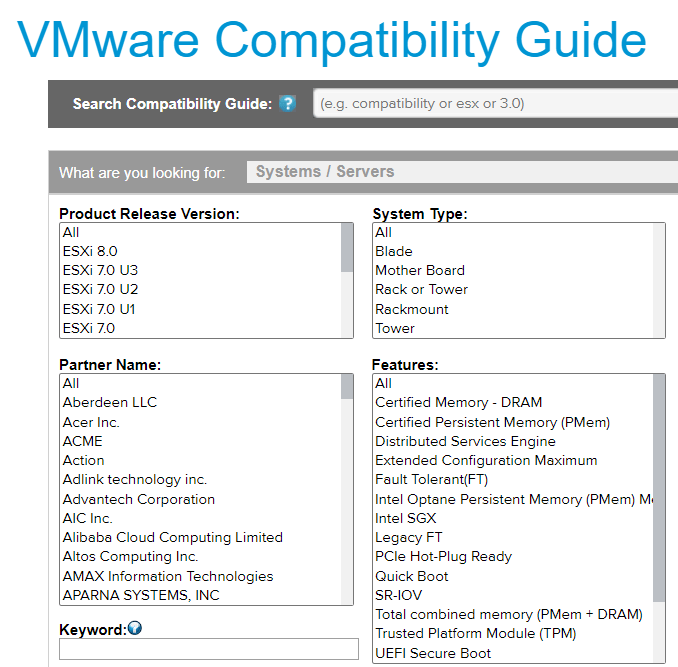Select APARNA SYSTEMS, INC partner

click(x=200, y=595)
